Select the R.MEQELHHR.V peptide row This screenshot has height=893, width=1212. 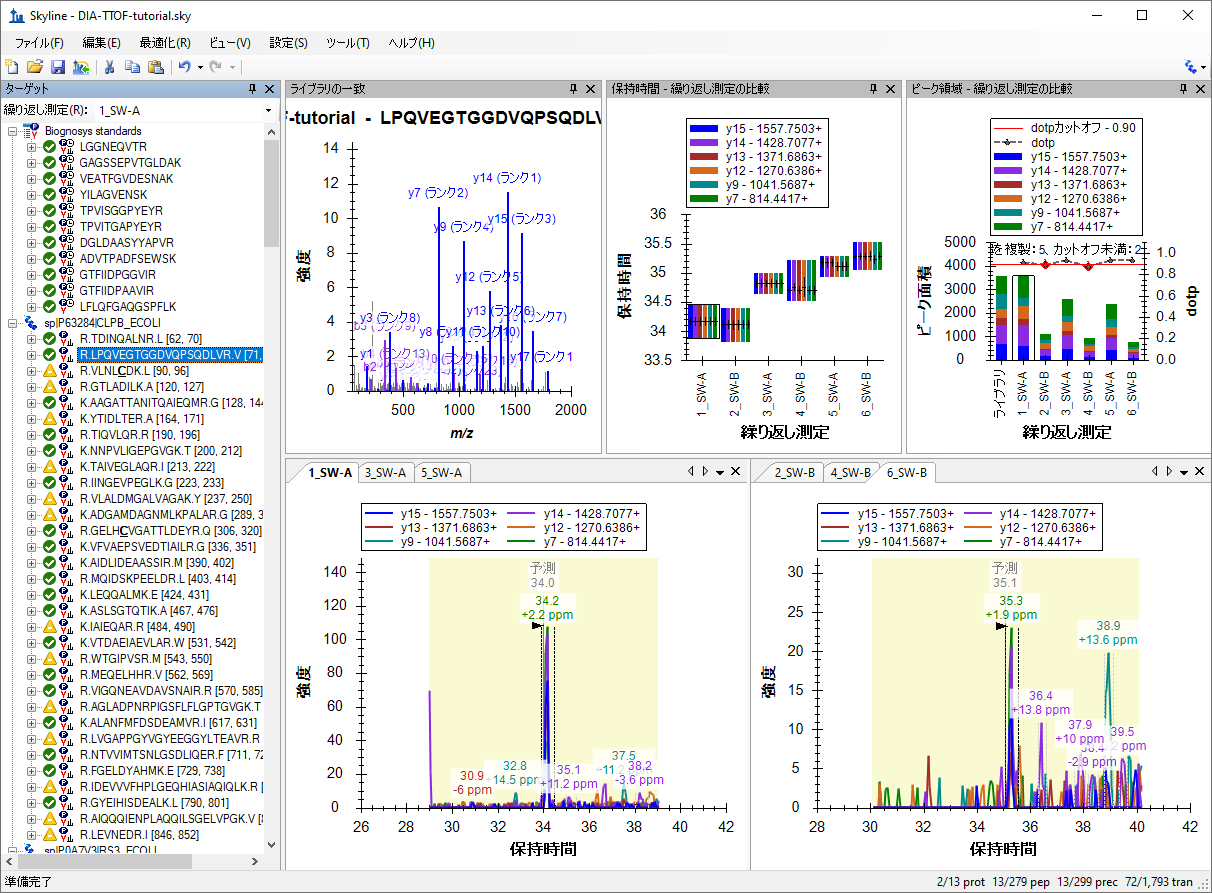tap(146, 675)
